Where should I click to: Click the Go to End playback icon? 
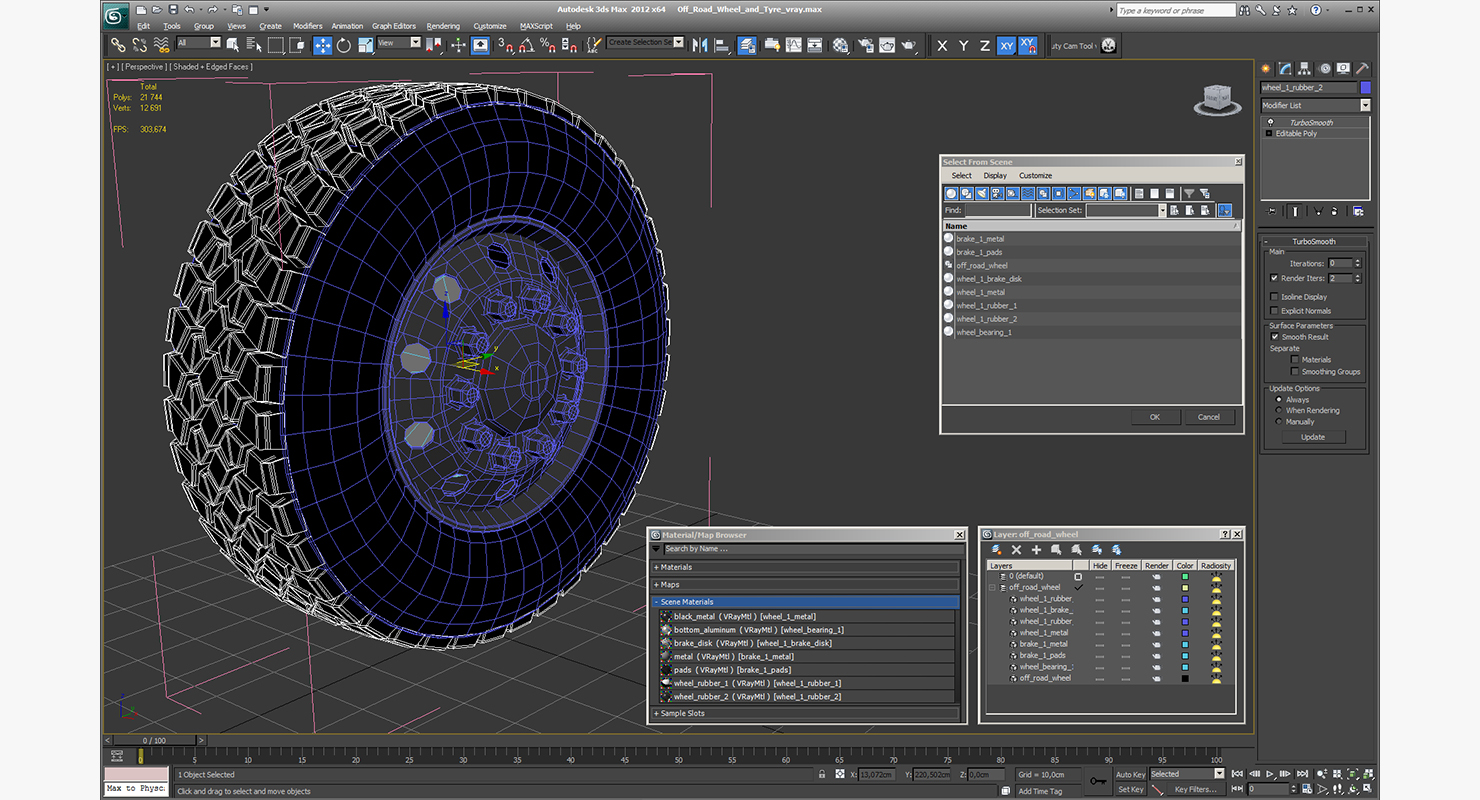click(x=1303, y=774)
